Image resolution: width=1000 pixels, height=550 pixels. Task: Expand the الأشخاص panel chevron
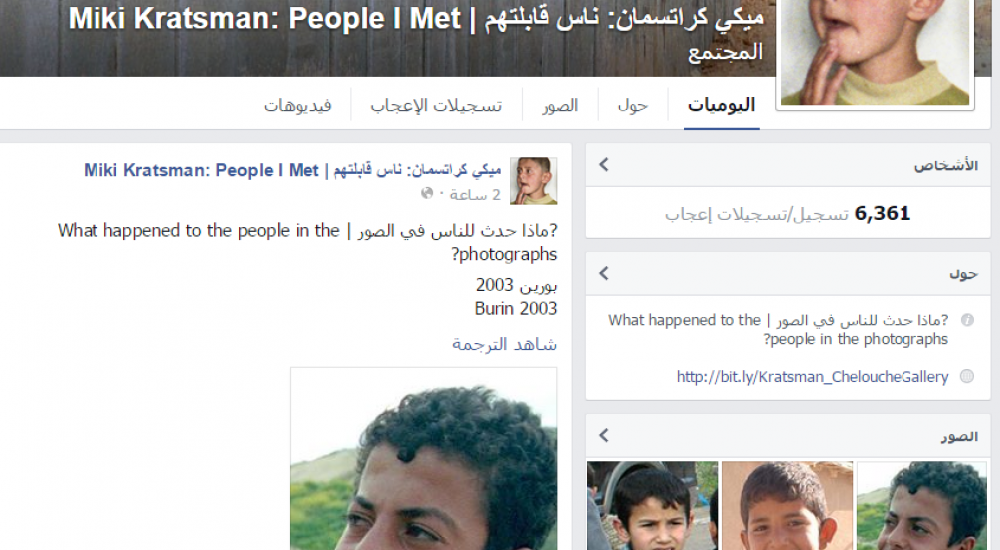pyautogui.click(x=604, y=165)
